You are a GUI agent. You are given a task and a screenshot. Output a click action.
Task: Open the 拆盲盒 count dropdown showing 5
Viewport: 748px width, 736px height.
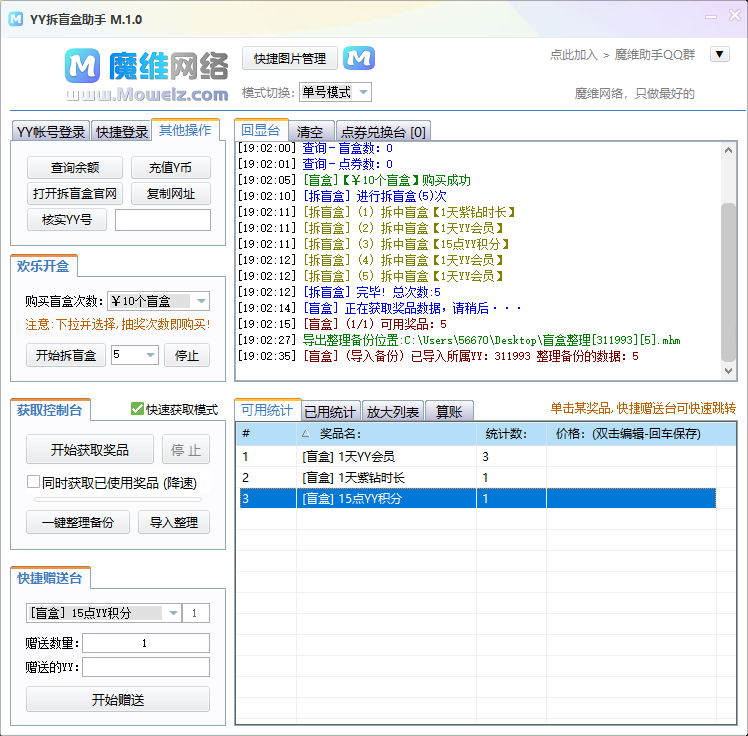(x=135, y=355)
